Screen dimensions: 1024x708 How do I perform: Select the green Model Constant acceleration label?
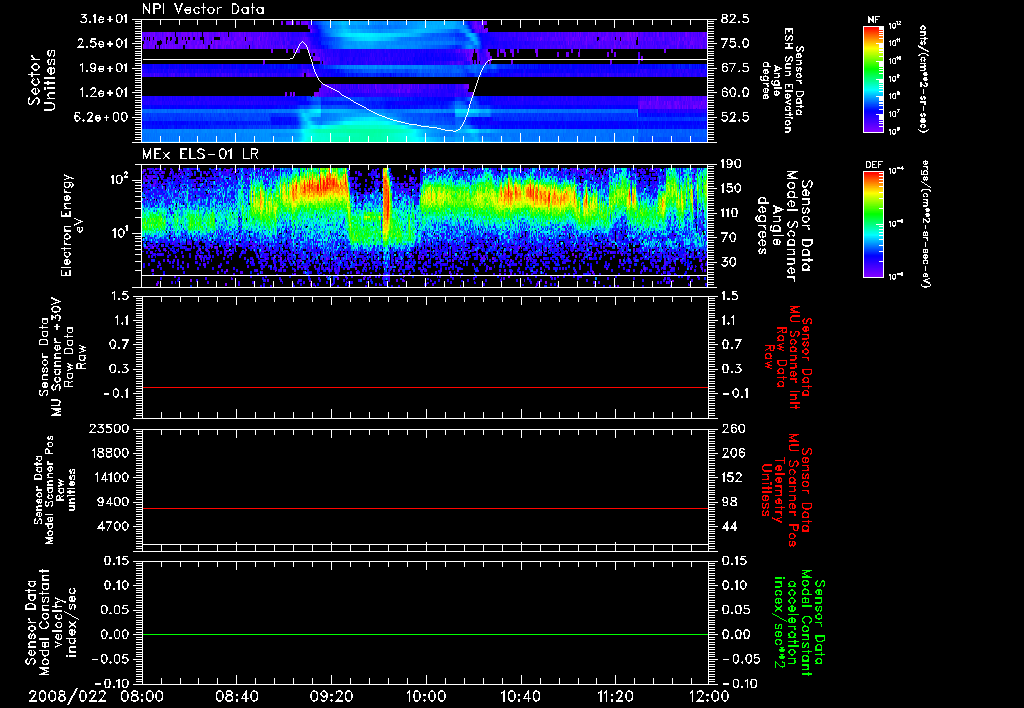pyautogui.click(x=799, y=622)
